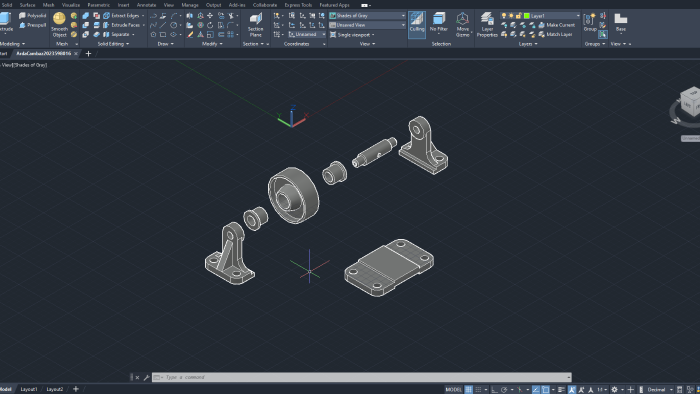Open the Shades of Gray visual style dropdown
The image size is (700, 394).
(x=367, y=16)
